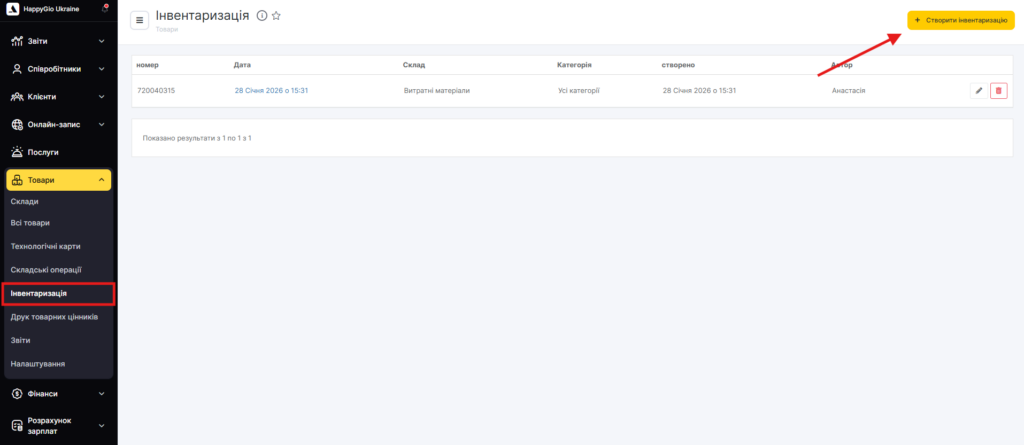Open Послуги section from the sidebar
Screen dimensions: 1024x445
(x=44, y=152)
